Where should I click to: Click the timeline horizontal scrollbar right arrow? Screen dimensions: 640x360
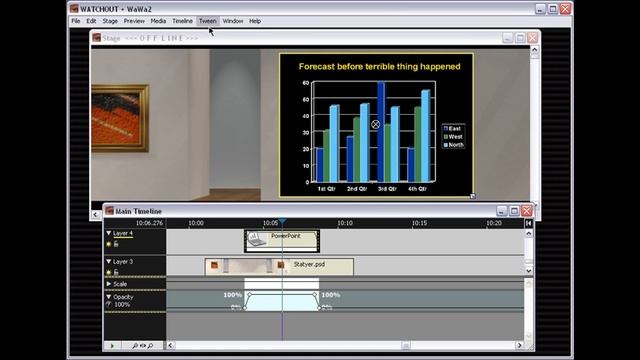coord(519,345)
